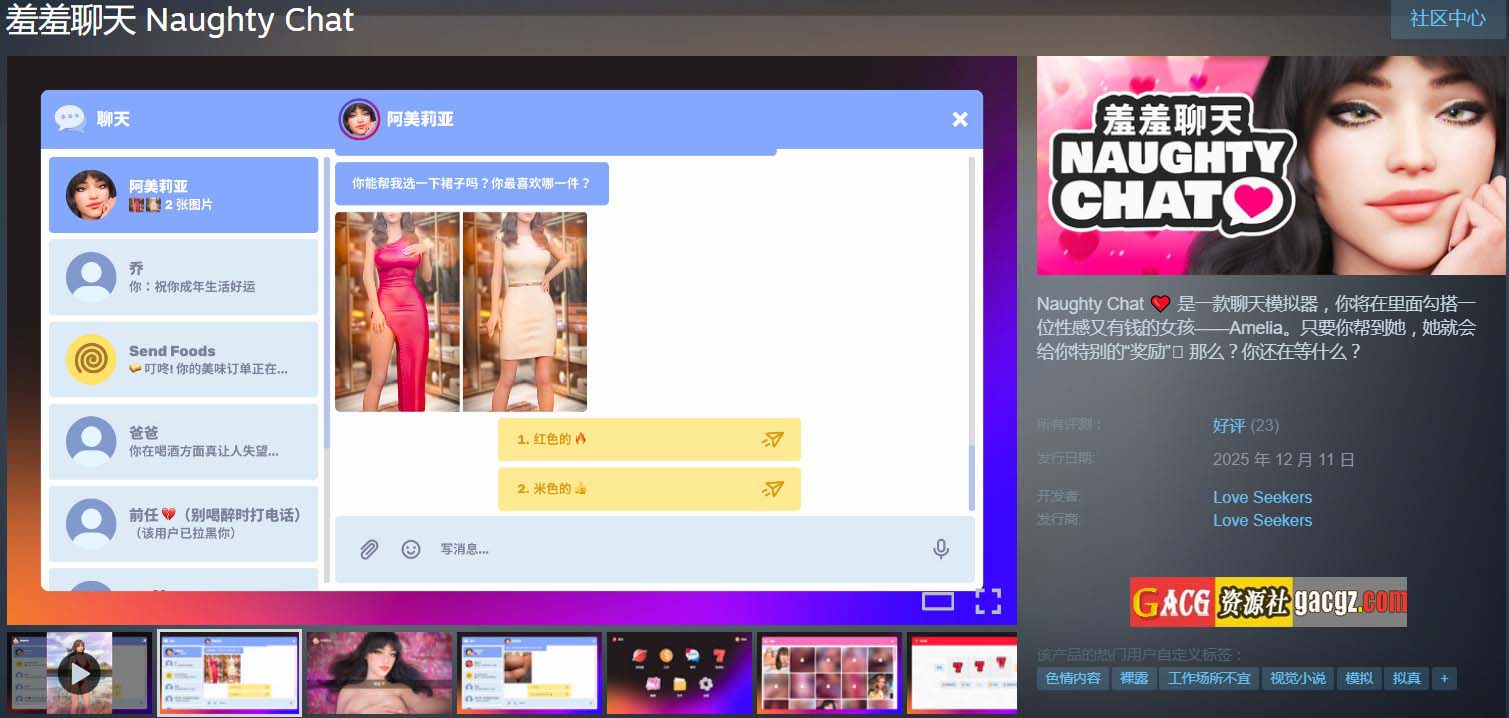Select the 视觉小说 tag
Viewport: 1509px width, 718px height.
click(x=1297, y=678)
